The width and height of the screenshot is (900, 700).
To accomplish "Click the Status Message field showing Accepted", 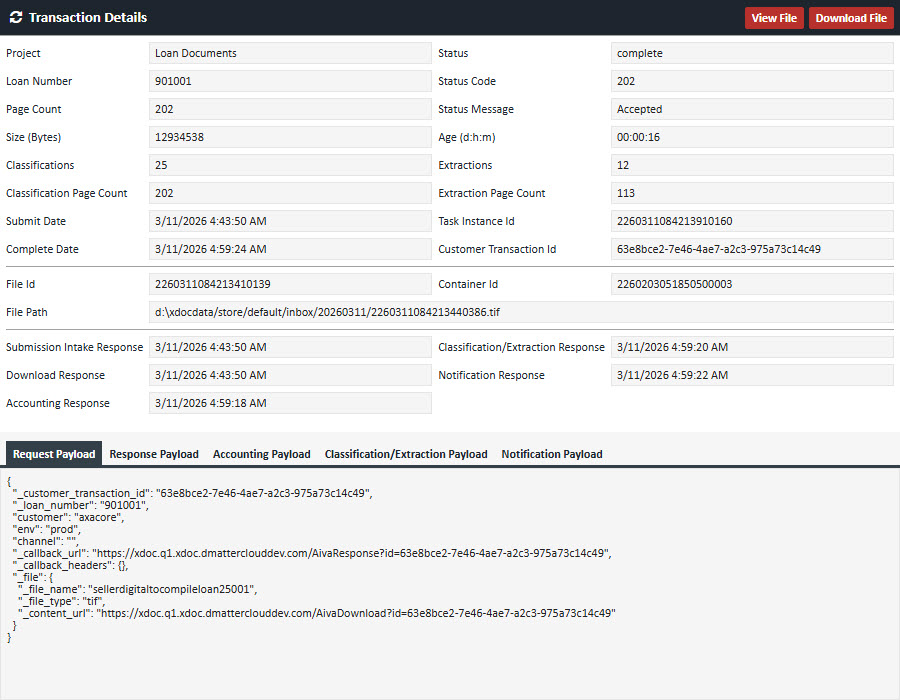I will click(752, 109).
